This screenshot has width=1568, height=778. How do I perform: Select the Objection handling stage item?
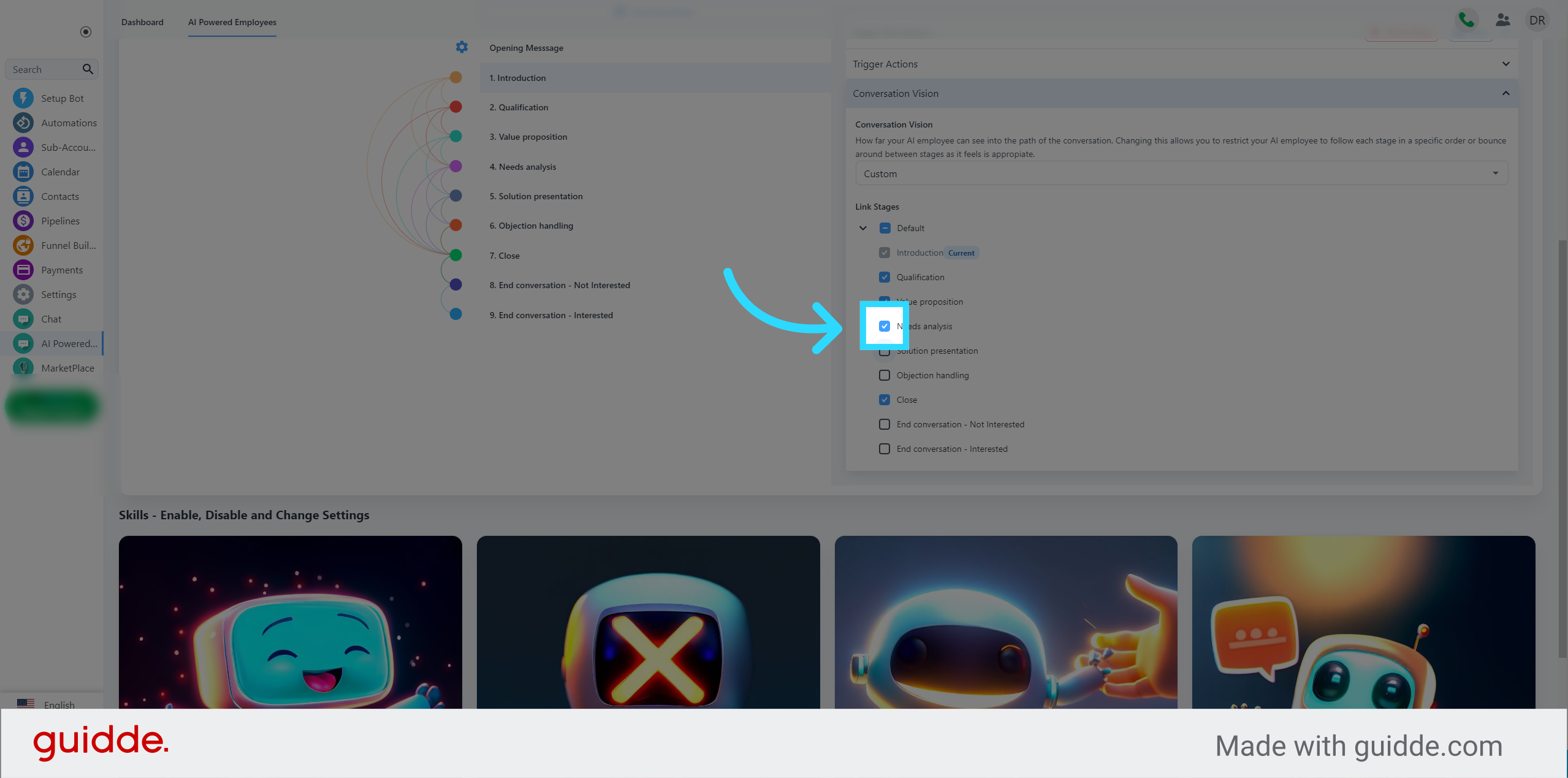pos(884,374)
